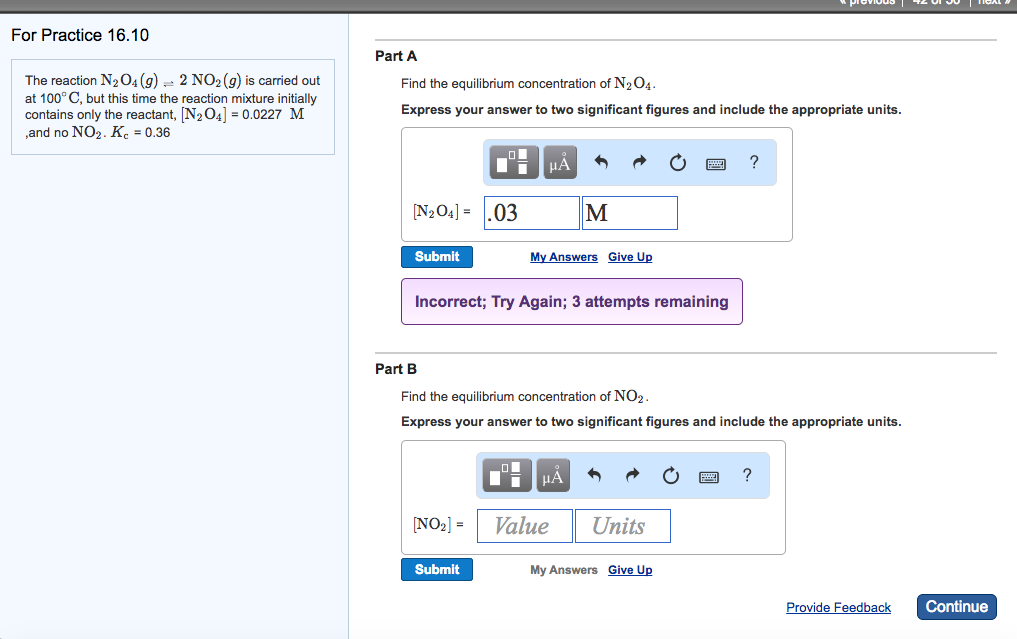Click the N2O4 value field containing .03
The width and height of the screenshot is (1017, 639).
coord(531,213)
